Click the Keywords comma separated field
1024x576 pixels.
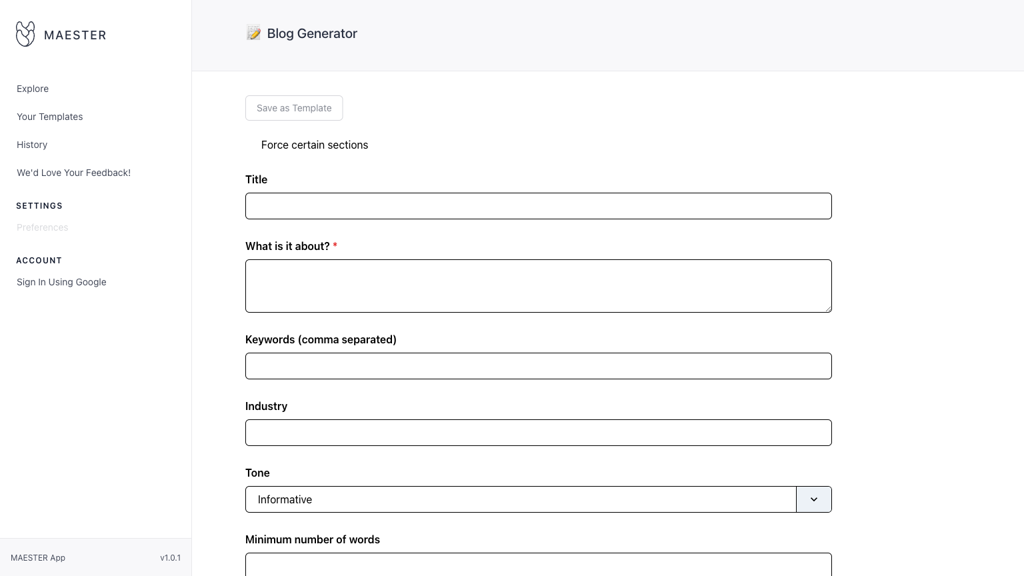pos(538,366)
